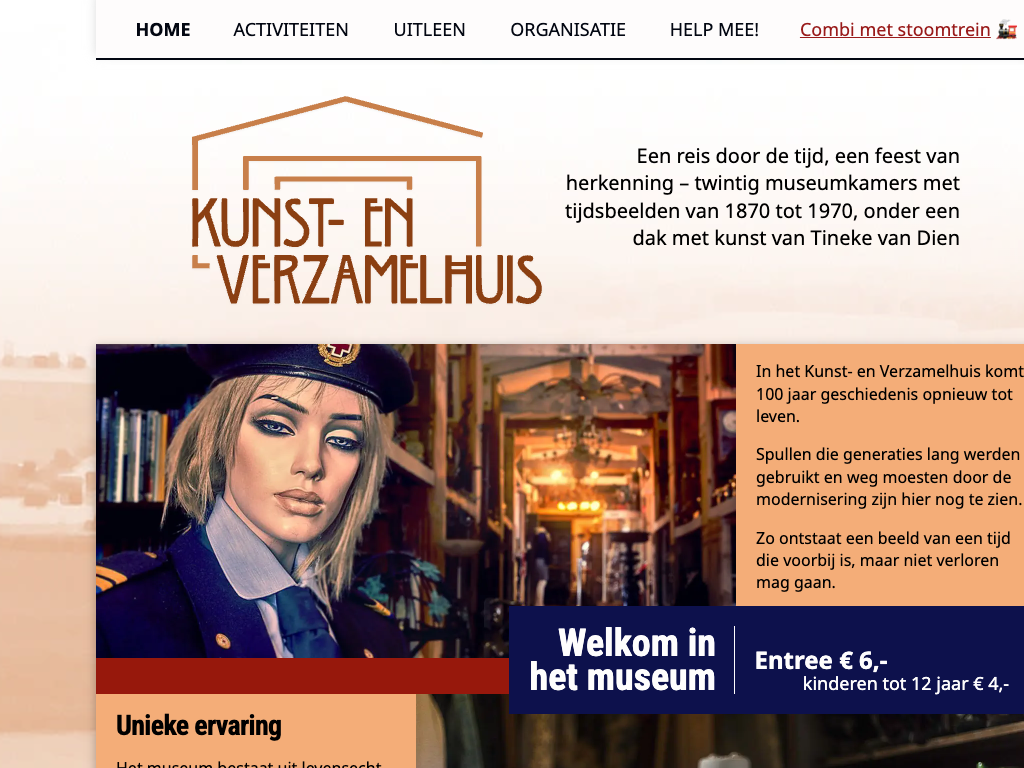Click the Unieke ervaring heading

pyautogui.click(x=199, y=726)
